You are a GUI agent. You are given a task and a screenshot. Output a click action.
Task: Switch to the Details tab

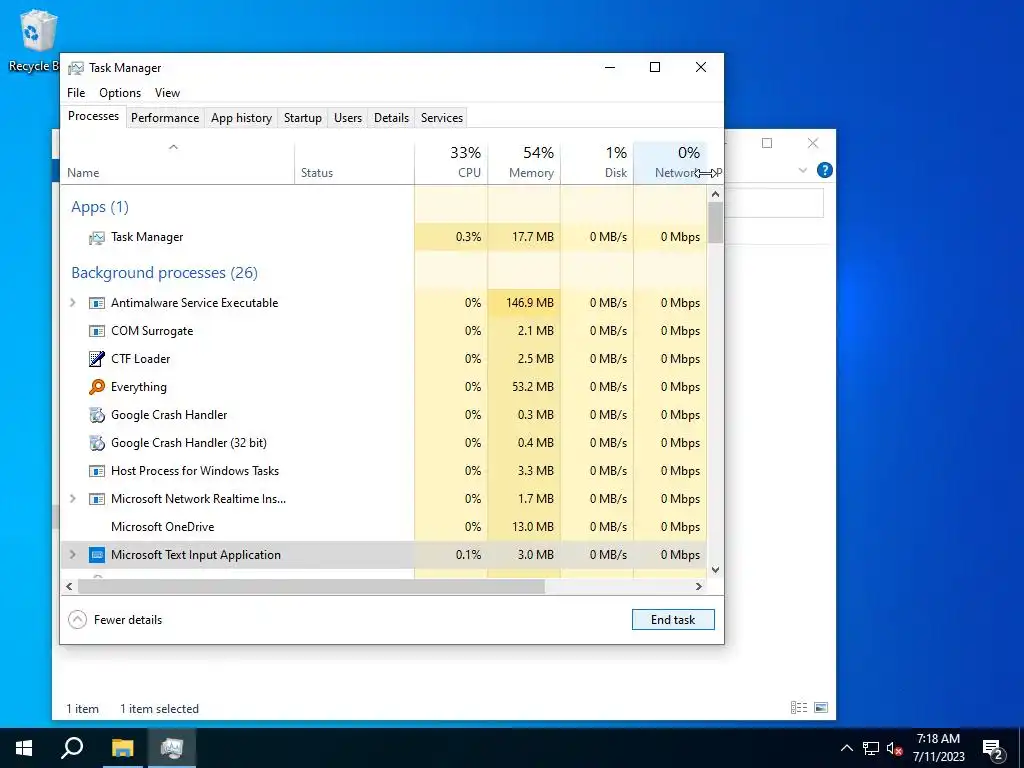point(391,118)
